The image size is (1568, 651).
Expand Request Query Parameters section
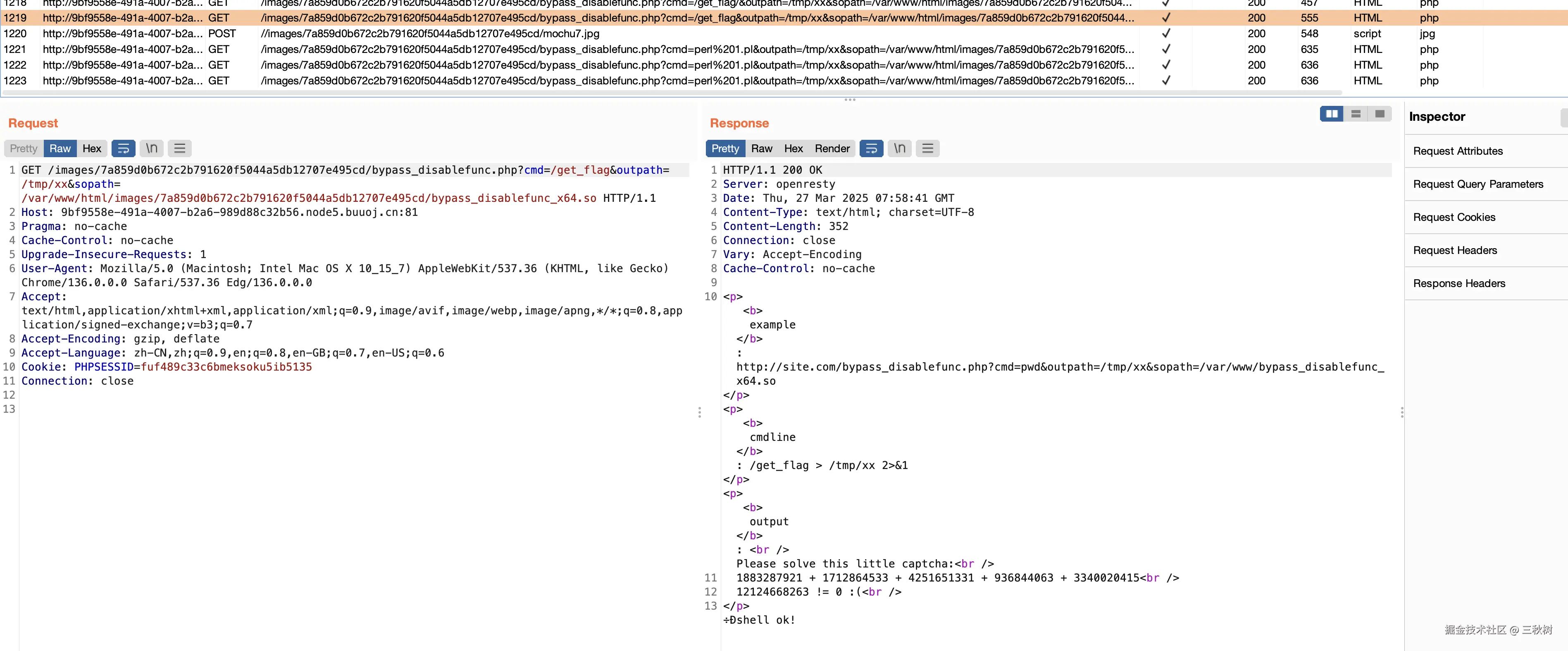coord(1477,184)
